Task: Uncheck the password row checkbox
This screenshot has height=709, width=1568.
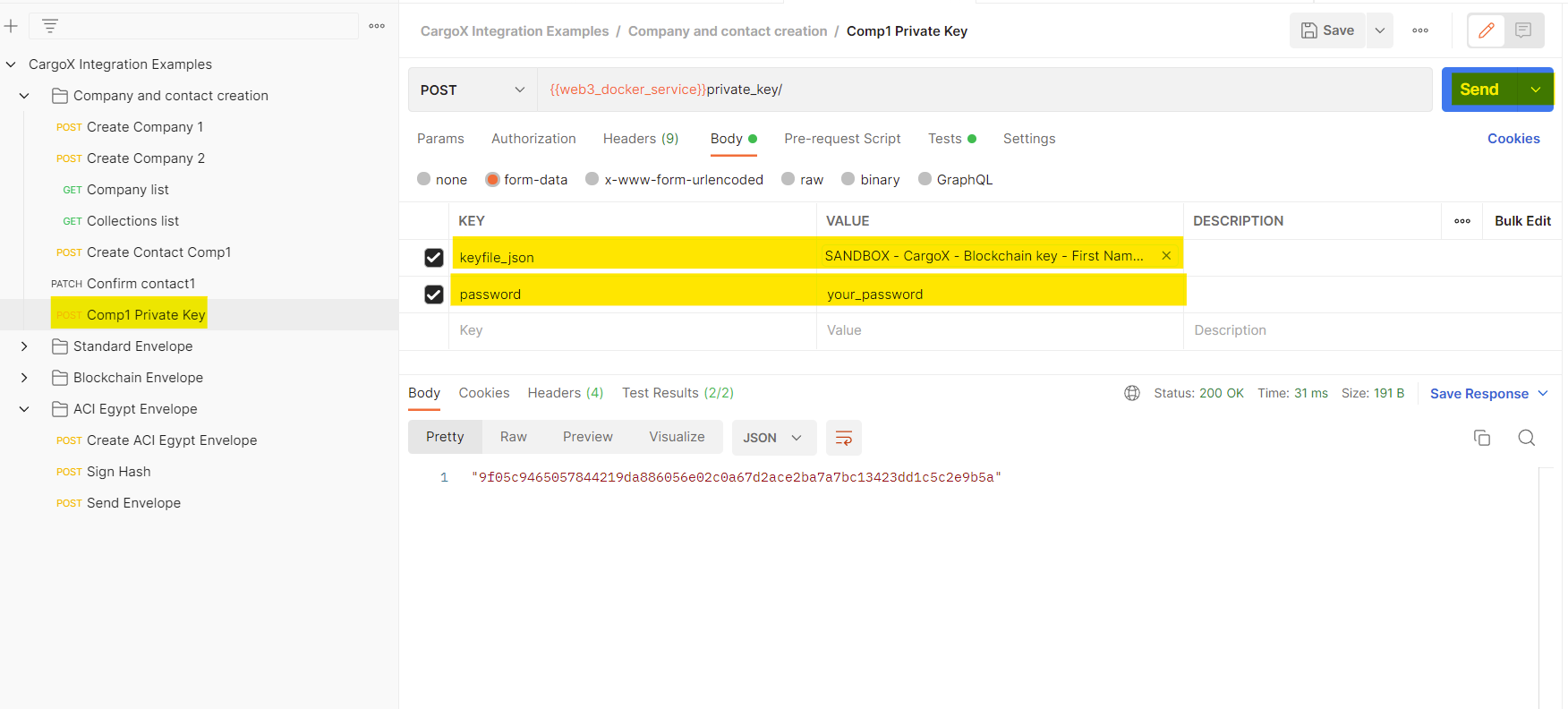Action: [x=434, y=295]
